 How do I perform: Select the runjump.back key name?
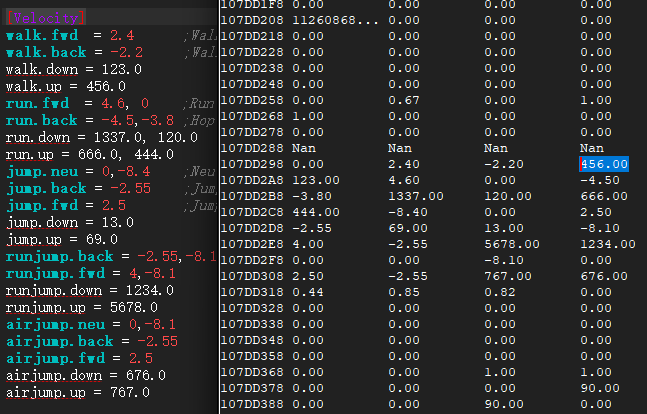tap(59, 257)
